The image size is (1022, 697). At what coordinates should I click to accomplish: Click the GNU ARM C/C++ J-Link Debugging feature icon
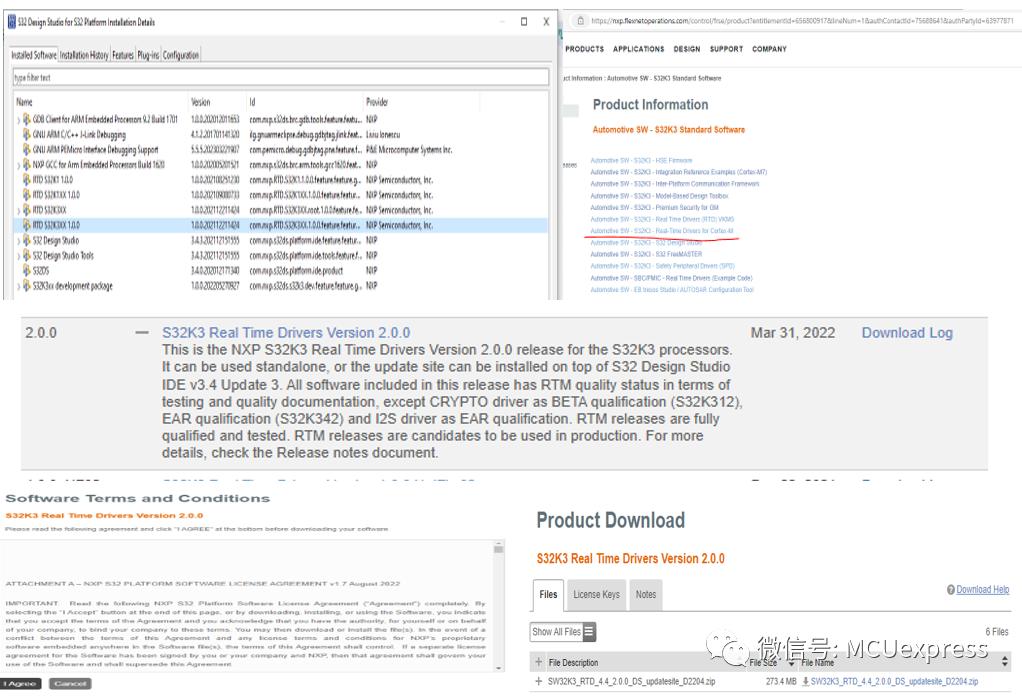[x=27, y=134]
